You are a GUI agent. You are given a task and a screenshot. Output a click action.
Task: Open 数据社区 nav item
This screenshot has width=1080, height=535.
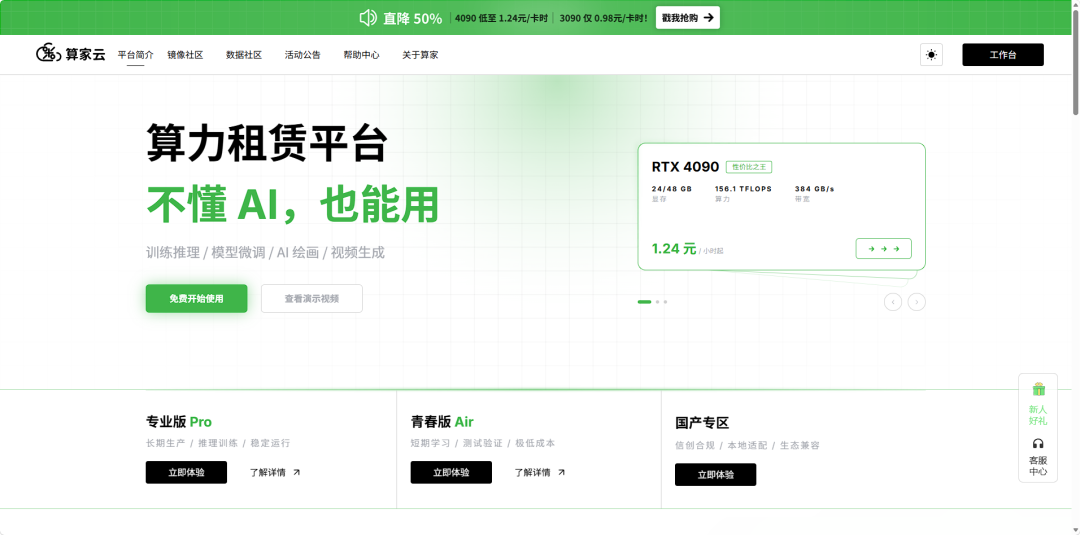(x=244, y=55)
